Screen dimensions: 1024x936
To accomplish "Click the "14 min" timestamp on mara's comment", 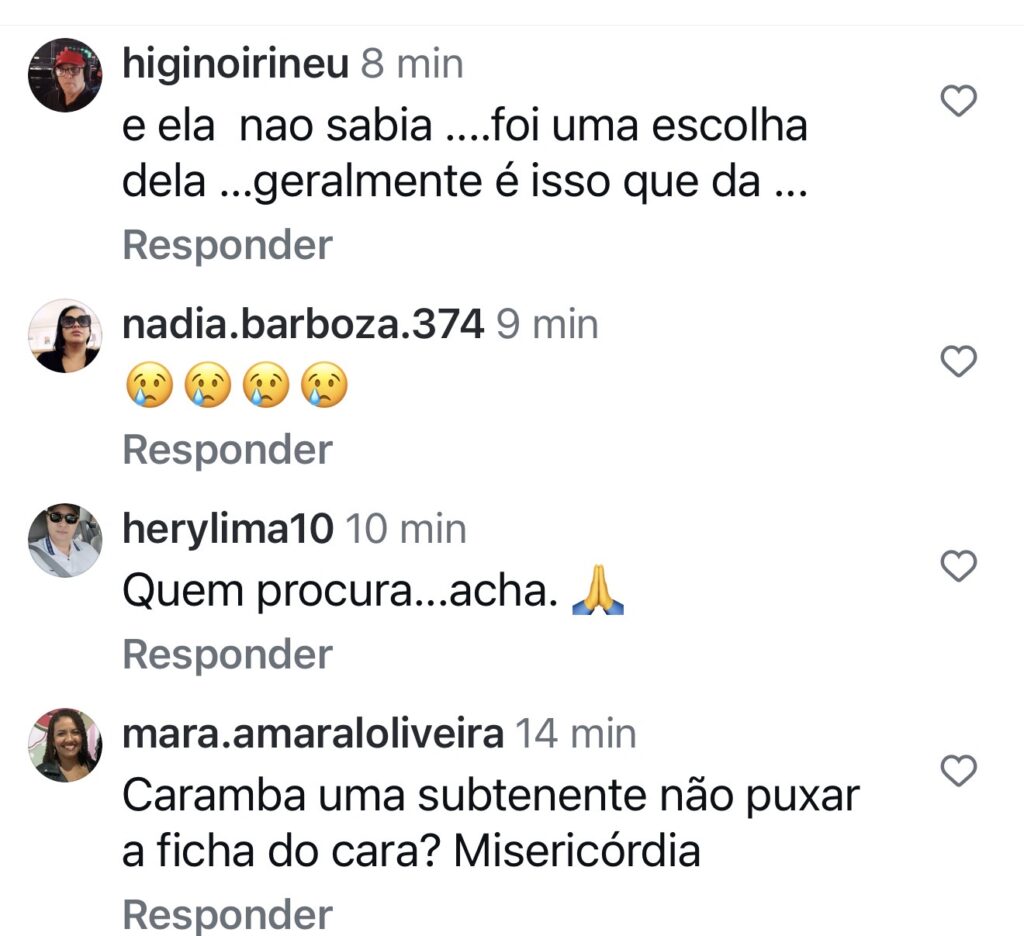I will (x=576, y=735).
